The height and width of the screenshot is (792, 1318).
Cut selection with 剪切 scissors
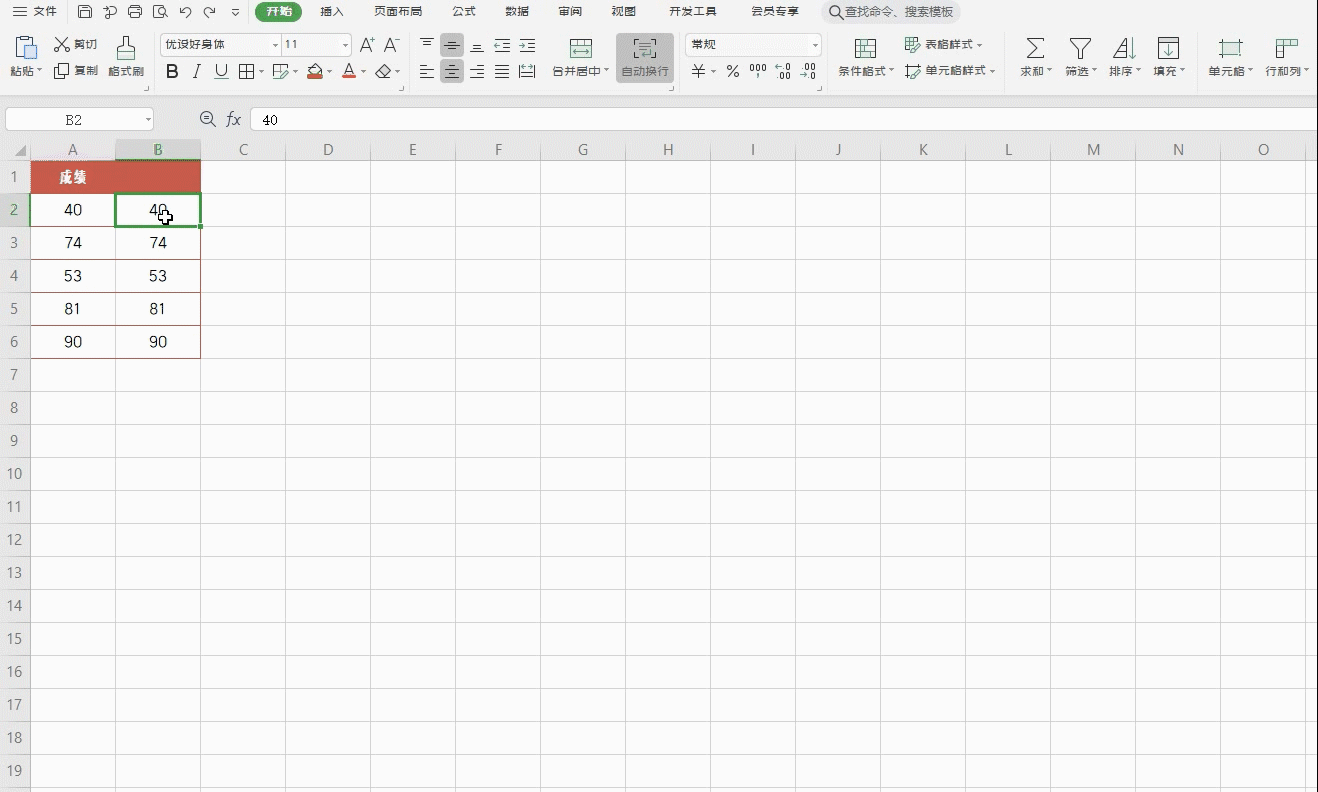76,45
